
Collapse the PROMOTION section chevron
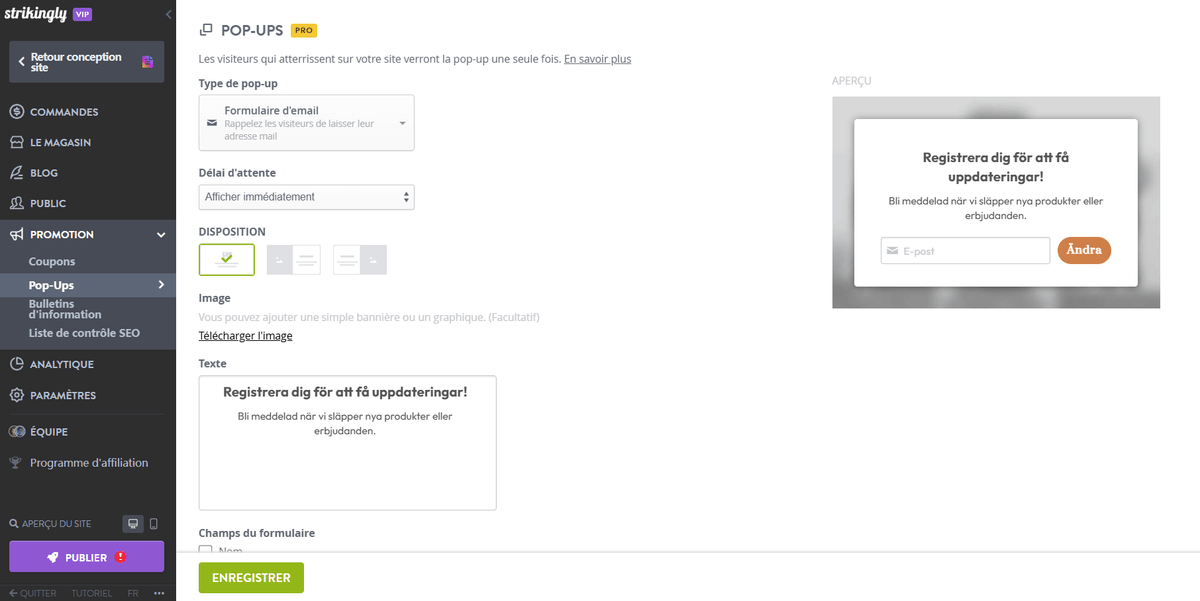click(x=160, y=234)
